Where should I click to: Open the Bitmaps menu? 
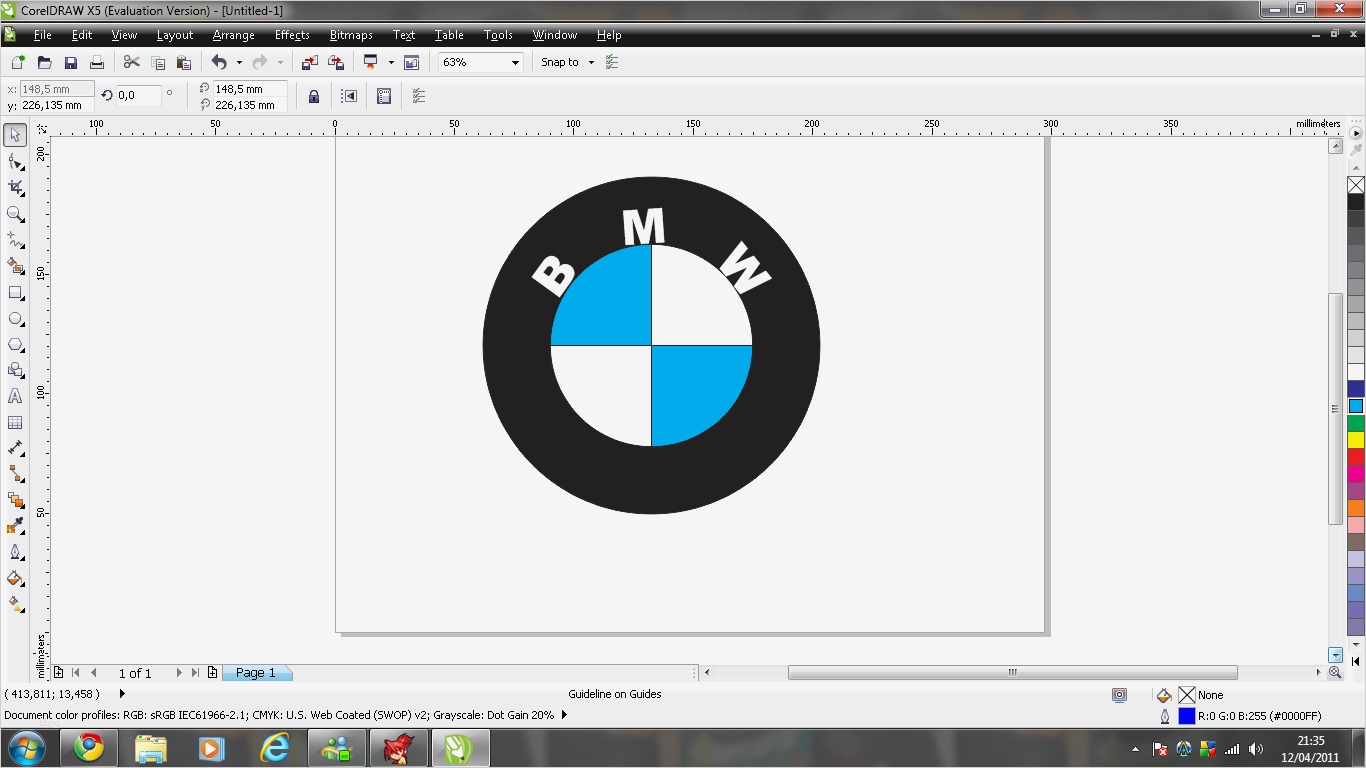click(351, 35)
